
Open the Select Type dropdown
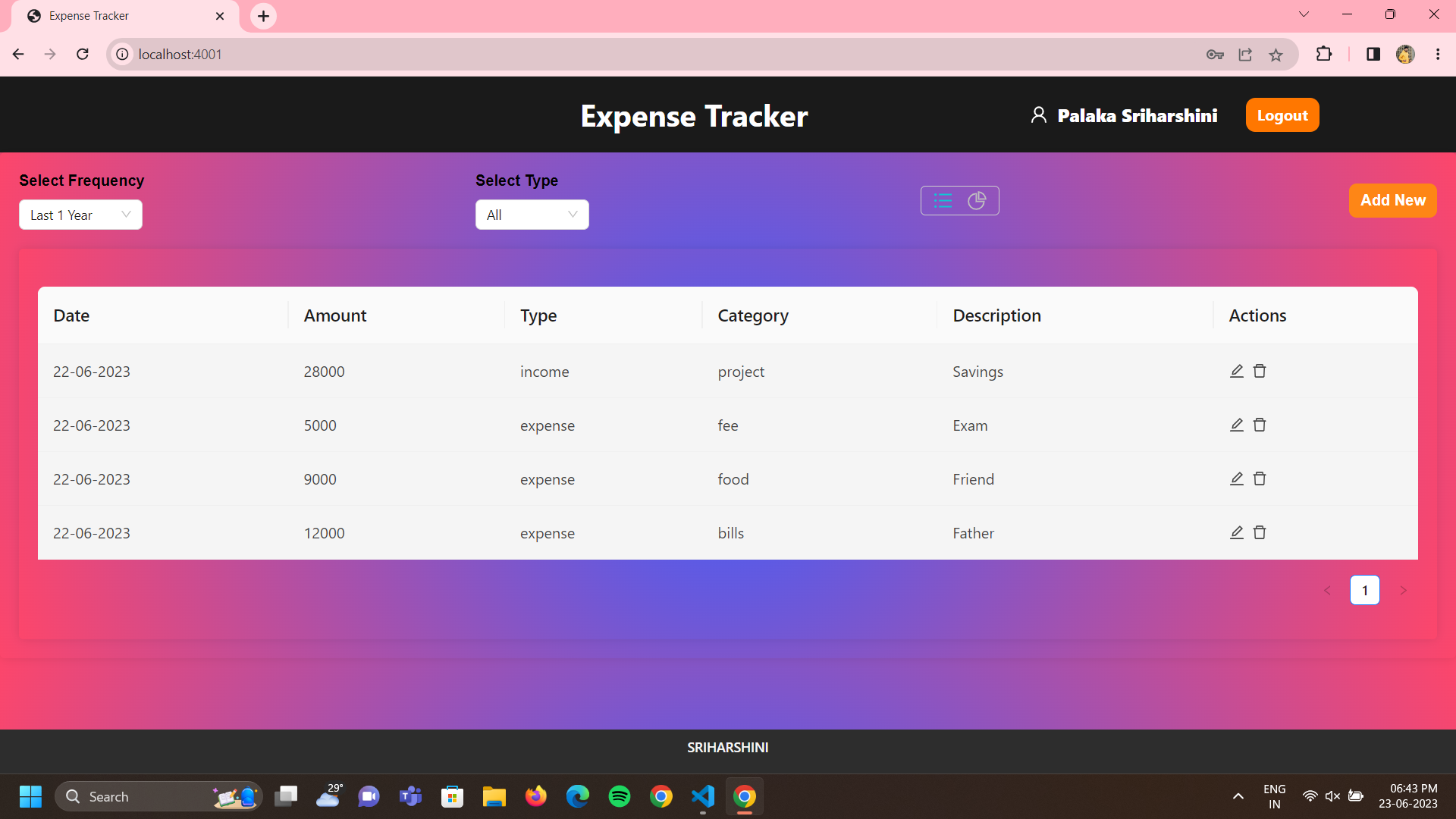coord(532,215)
